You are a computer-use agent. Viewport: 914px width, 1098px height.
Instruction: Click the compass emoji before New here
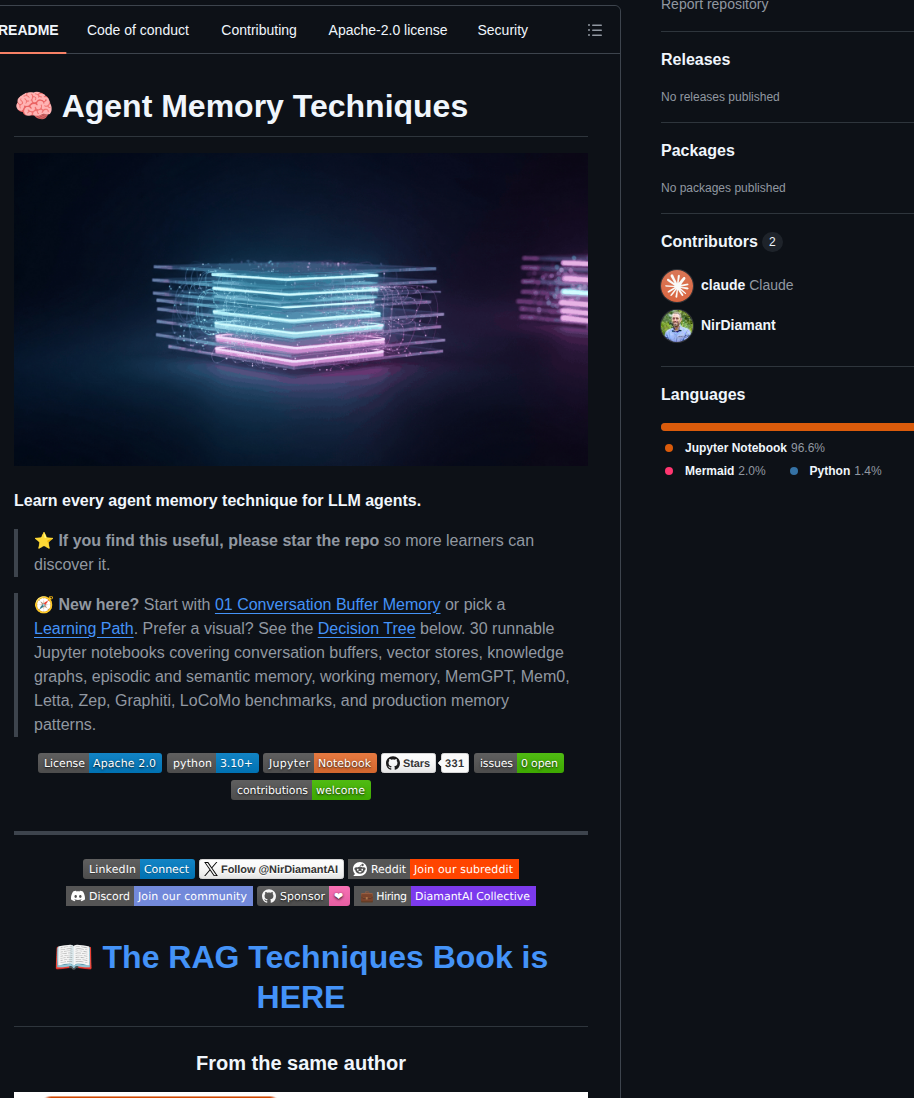coord(43,604)
